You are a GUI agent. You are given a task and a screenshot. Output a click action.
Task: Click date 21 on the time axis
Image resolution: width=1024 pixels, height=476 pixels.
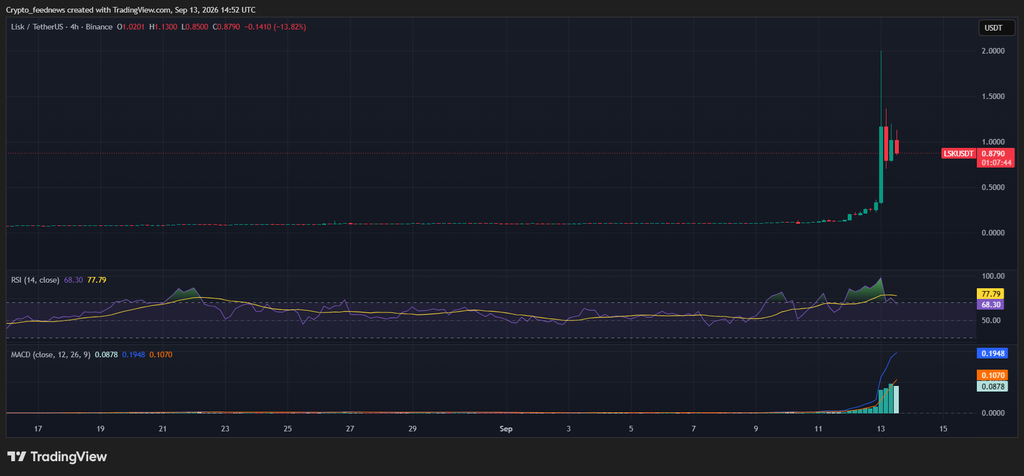pos(163,429)
